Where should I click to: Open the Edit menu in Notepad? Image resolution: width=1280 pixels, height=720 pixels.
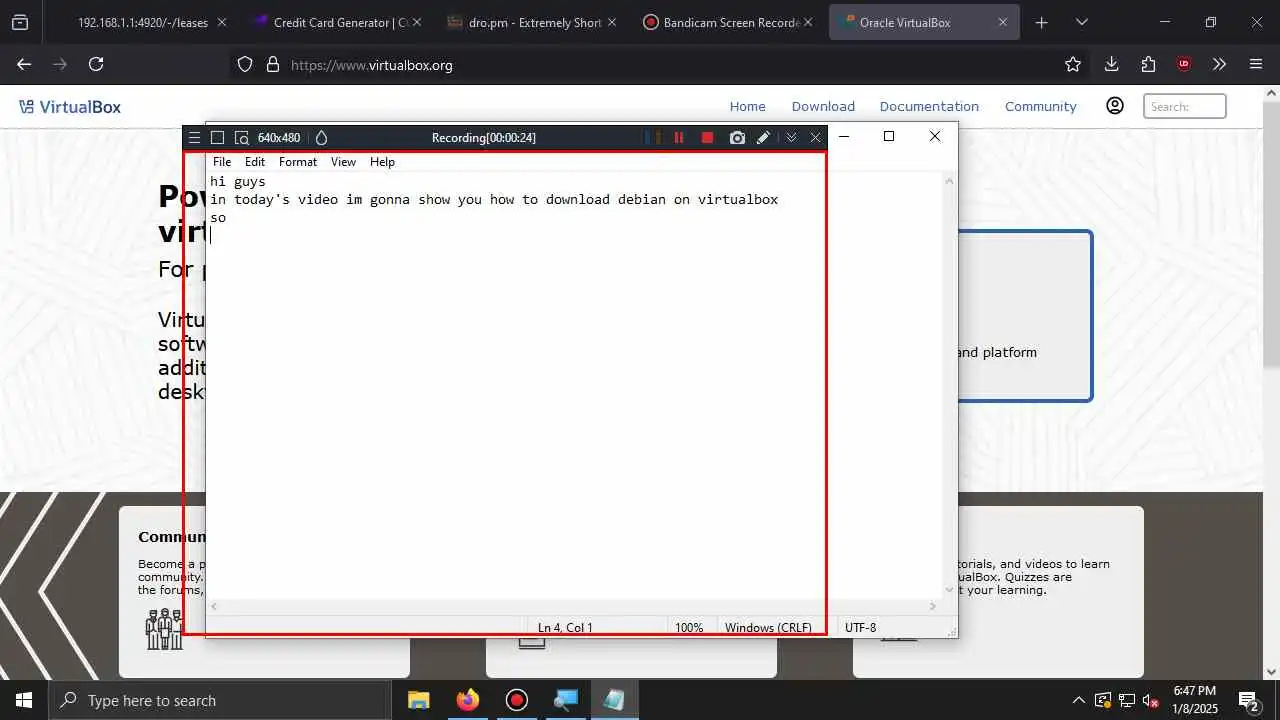click(x=255, y=162)
